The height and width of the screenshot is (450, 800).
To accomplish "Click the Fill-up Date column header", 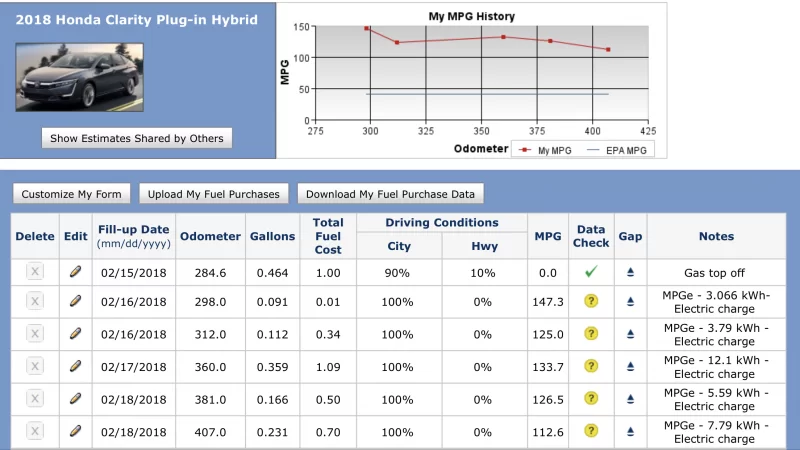I will 134,236.
